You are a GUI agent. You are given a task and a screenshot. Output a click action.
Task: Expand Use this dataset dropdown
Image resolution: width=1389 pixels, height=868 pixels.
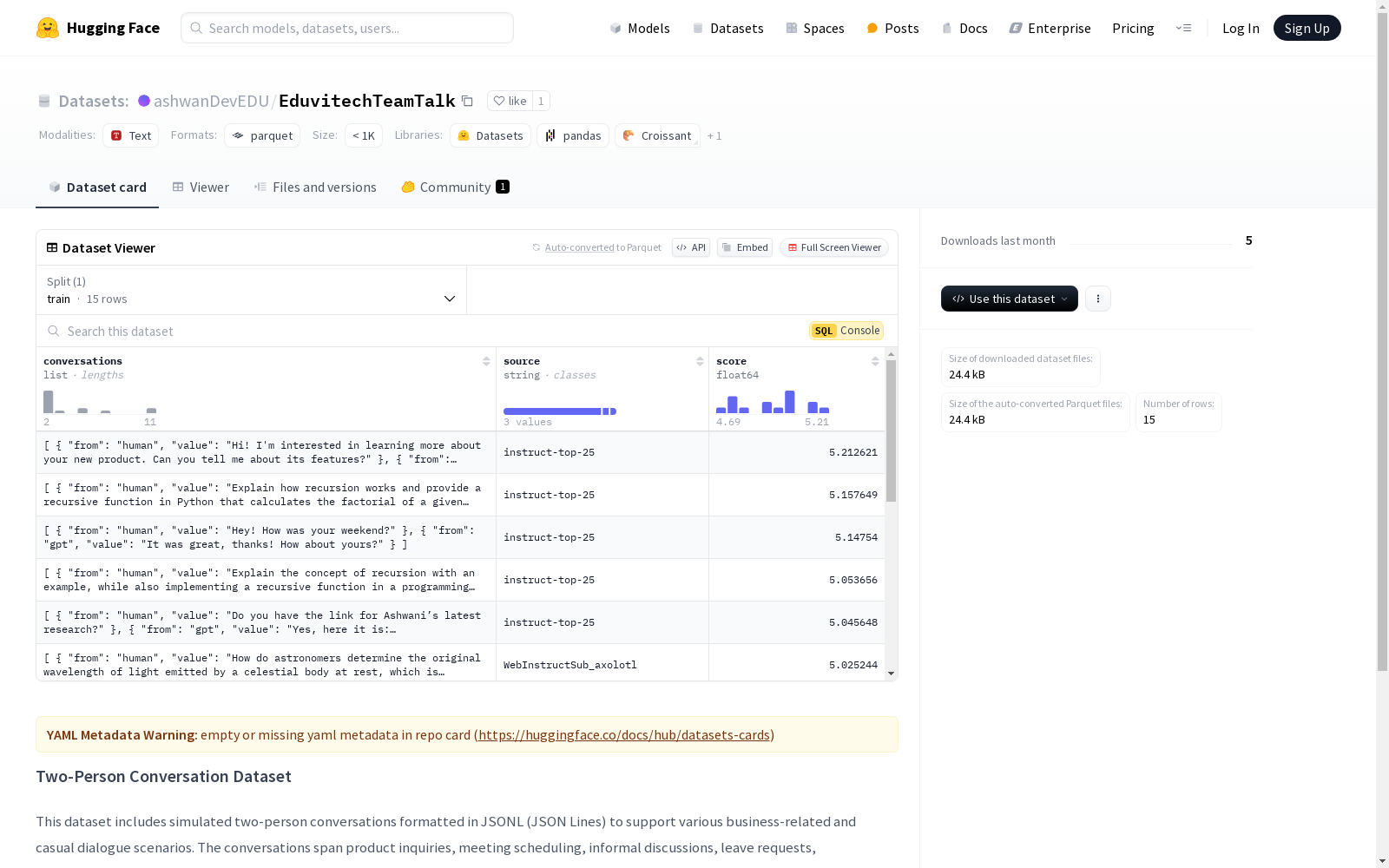click(1010, 299)
